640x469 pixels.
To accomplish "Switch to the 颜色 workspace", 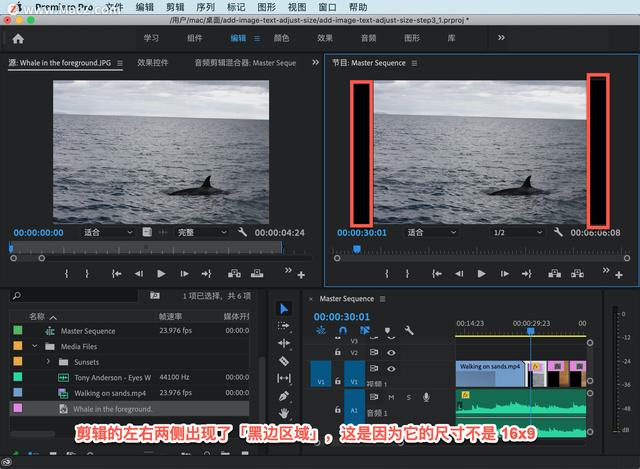I will point(281,38).
